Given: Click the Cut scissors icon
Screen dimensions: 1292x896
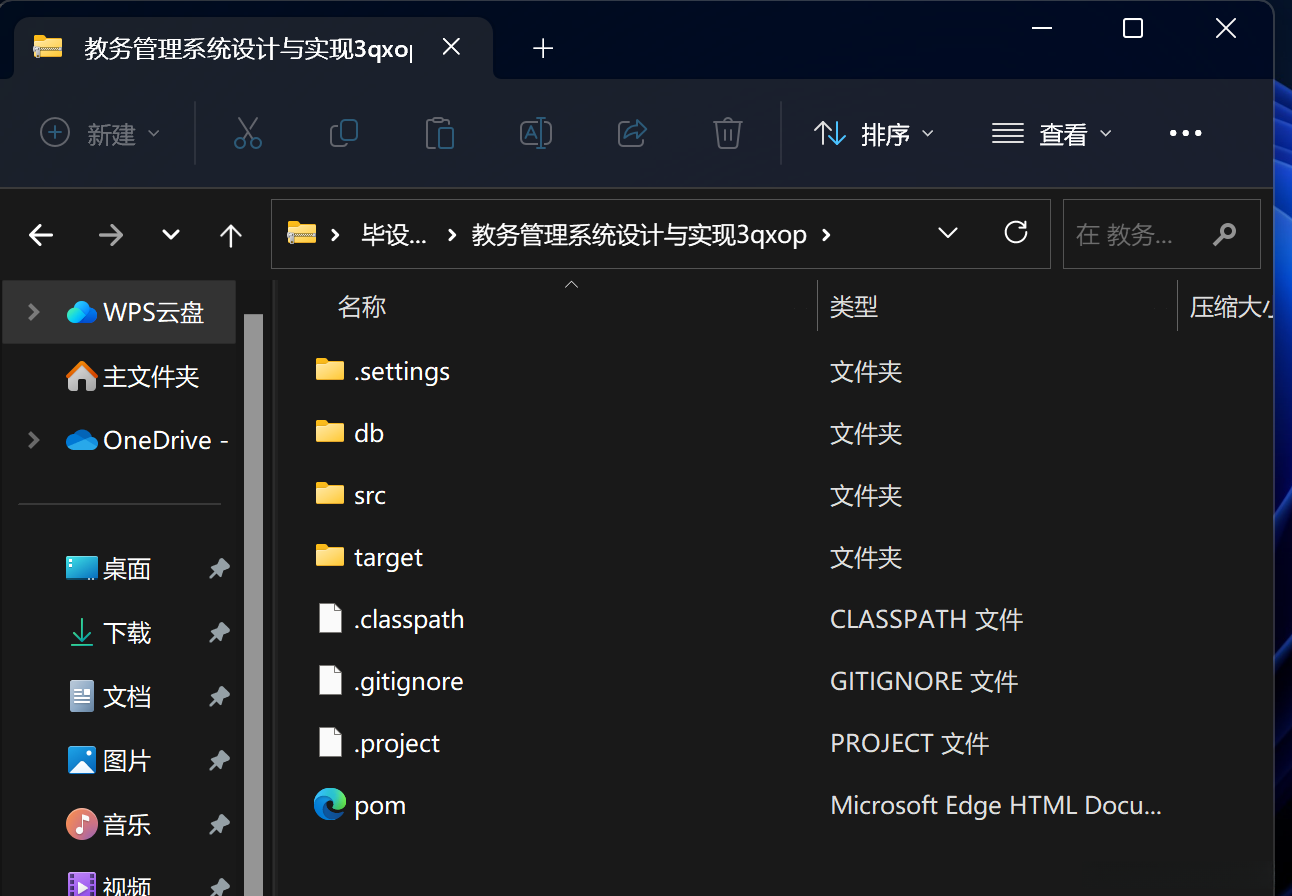Looking at the screenshot, I should [247, 133].
